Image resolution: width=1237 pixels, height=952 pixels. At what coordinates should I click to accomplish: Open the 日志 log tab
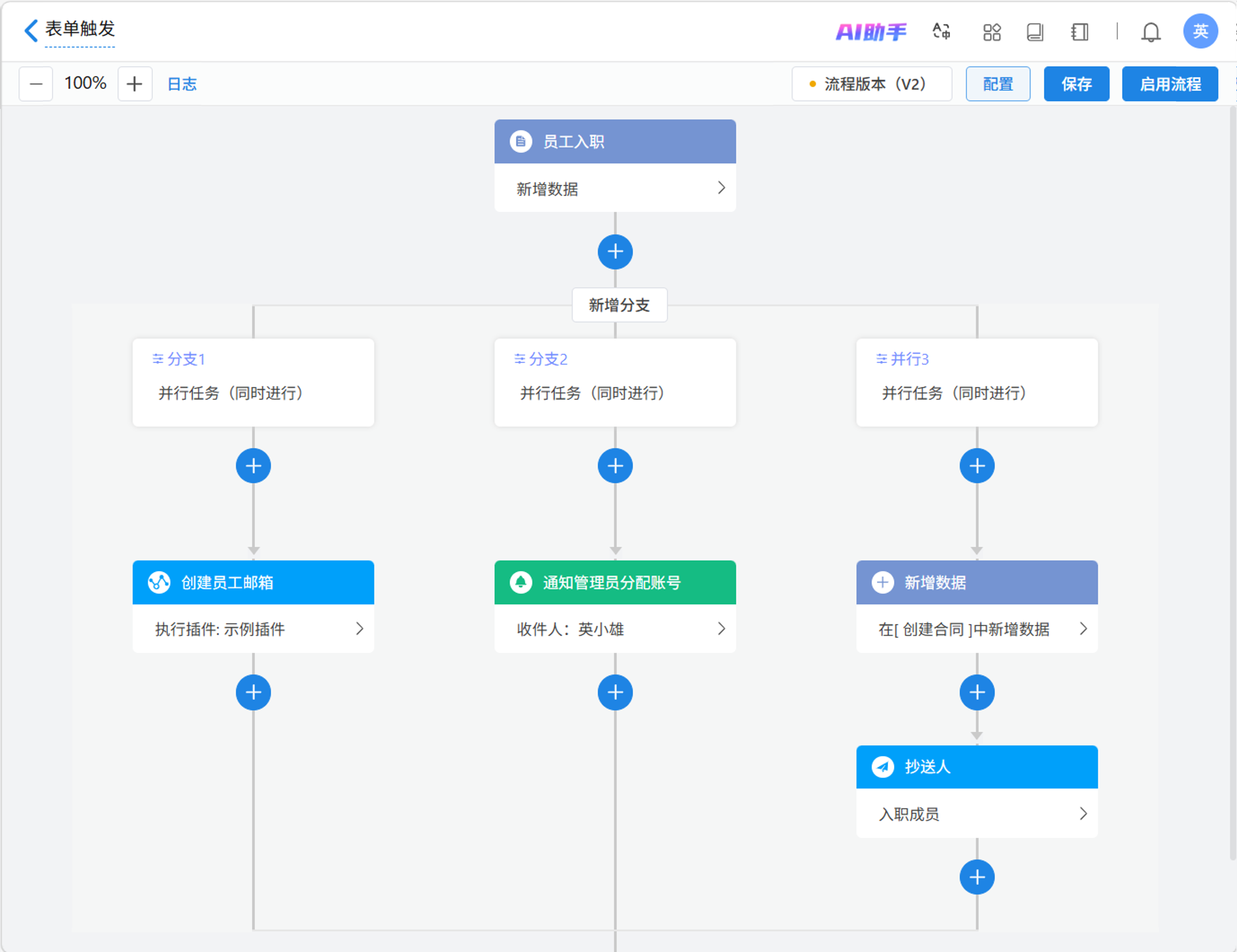click(x=182, y=84)
